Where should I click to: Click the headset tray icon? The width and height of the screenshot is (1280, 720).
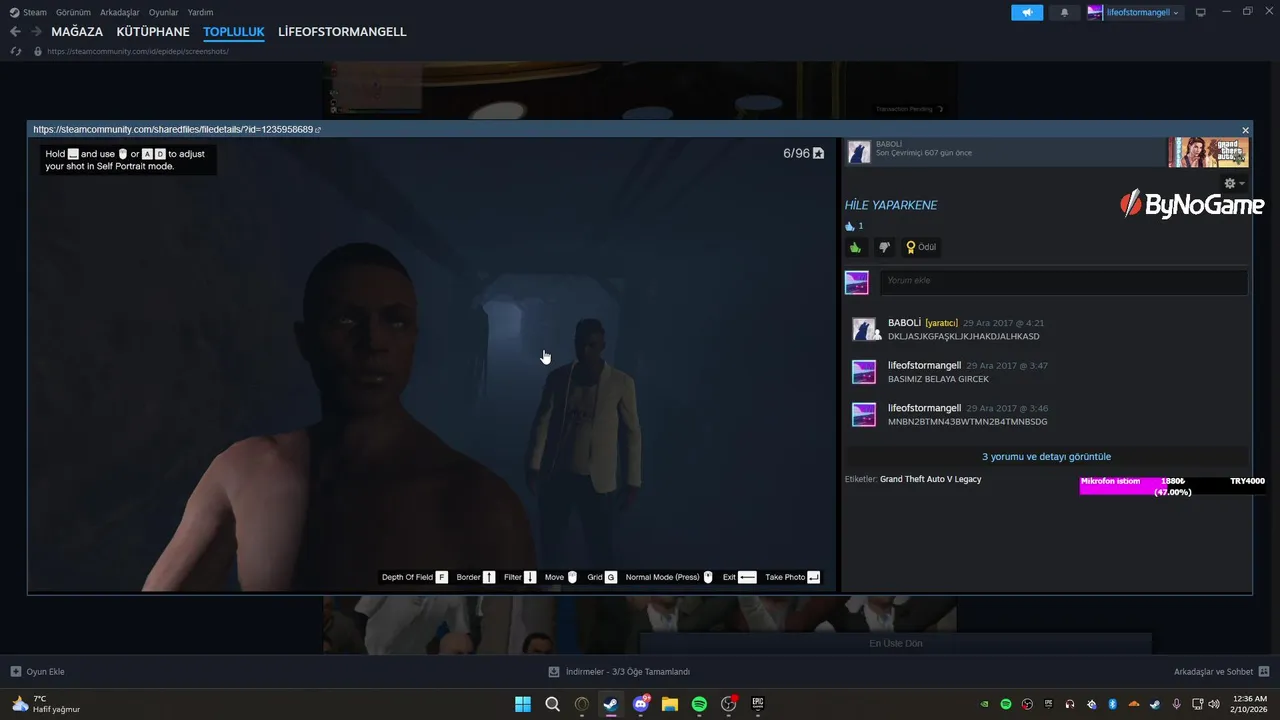pyautogui.click(x=1070, y=704)
